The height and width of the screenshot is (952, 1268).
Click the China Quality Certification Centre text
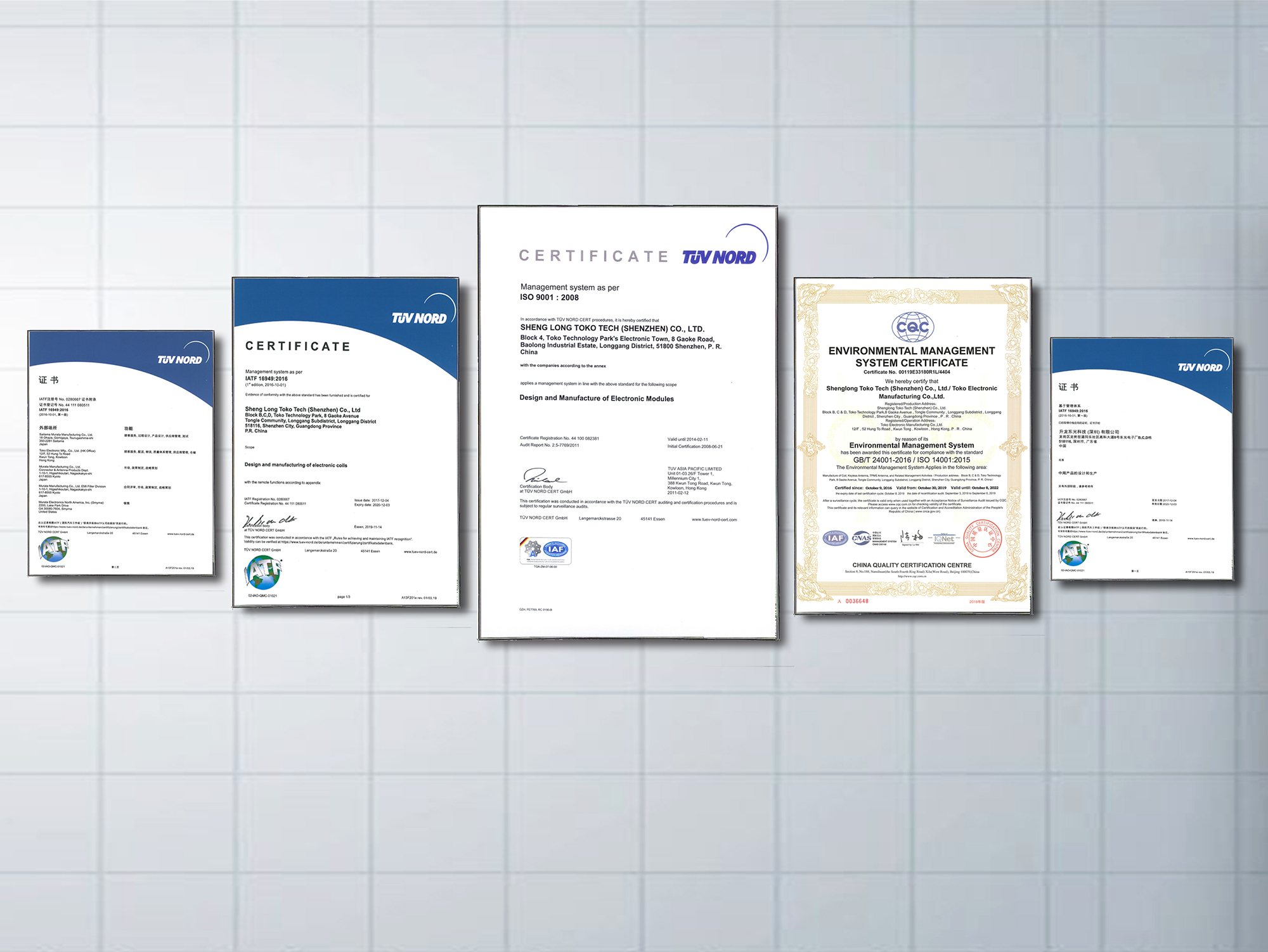tap(912, 565)
